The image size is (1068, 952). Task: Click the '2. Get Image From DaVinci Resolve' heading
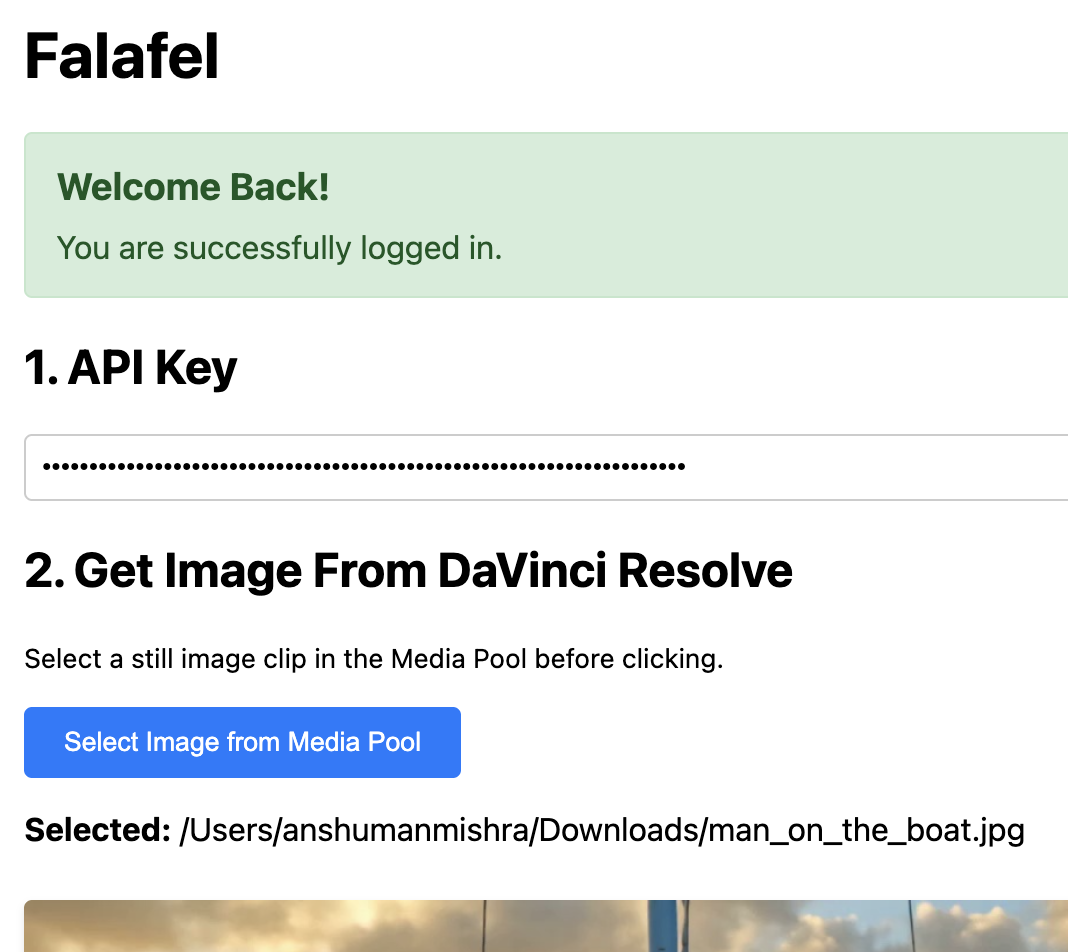pos(408,571)
